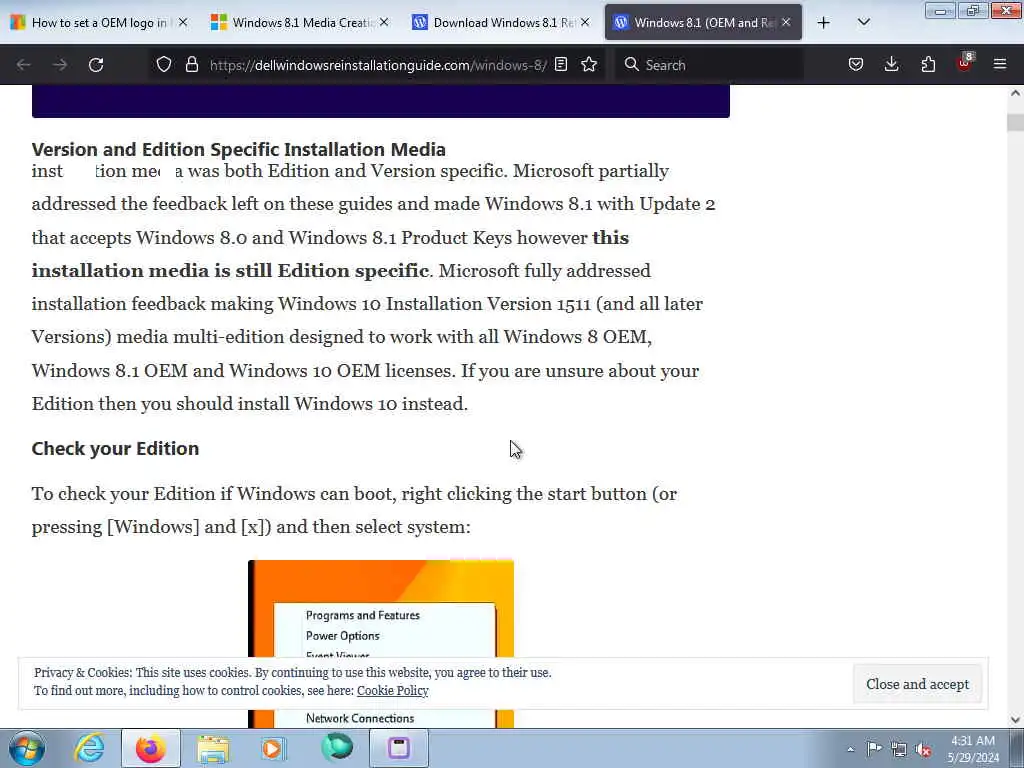Click the page scrollbar down arrow
The width and height of the screenshot is (1024, 768).
click(x=1015, y=720)
